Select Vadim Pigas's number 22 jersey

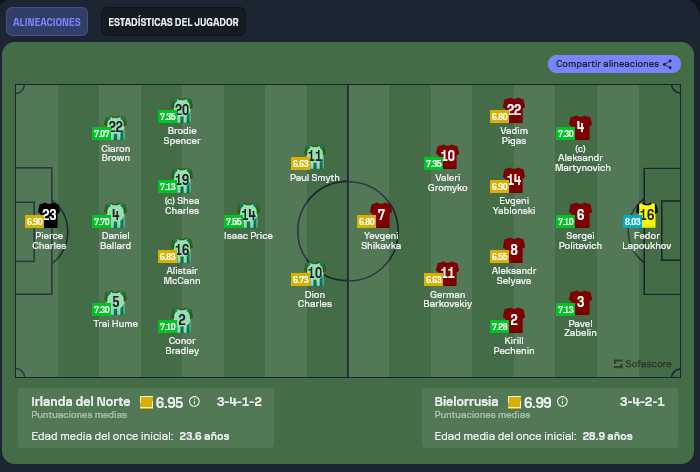[514, 111]
